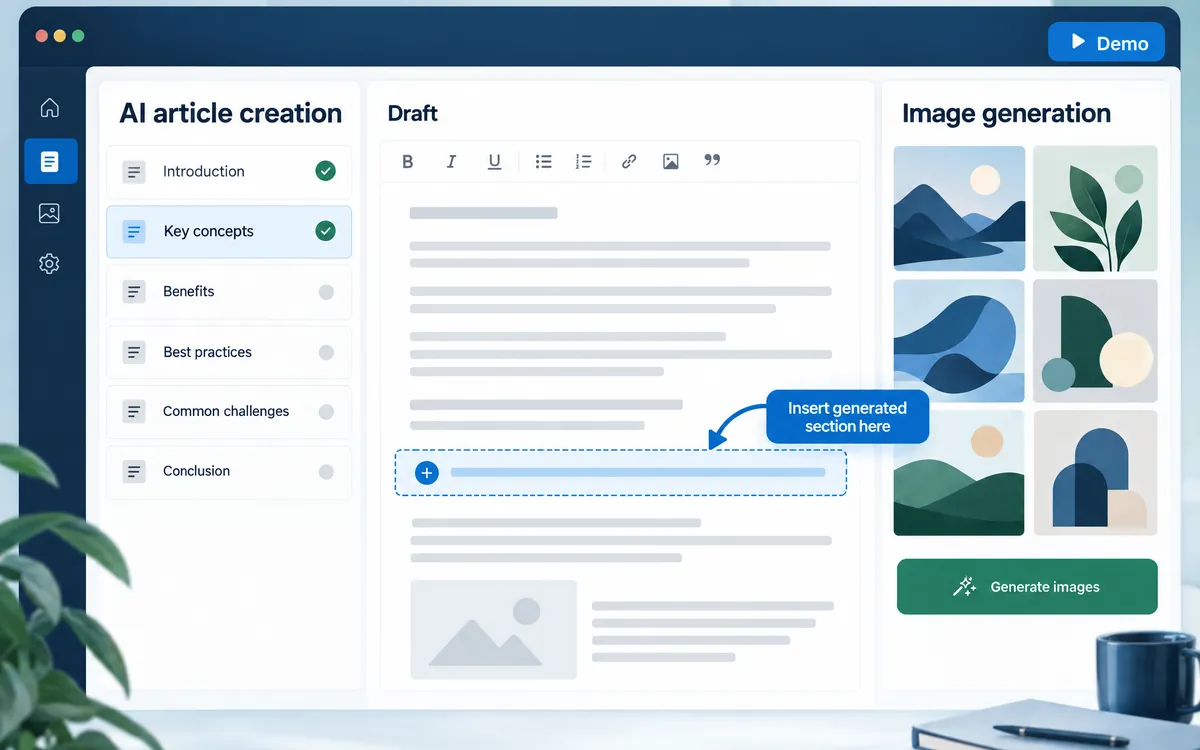Insert a hyperlink with link icon
This screenshot has height=750, width=1200.
point(629,161)
